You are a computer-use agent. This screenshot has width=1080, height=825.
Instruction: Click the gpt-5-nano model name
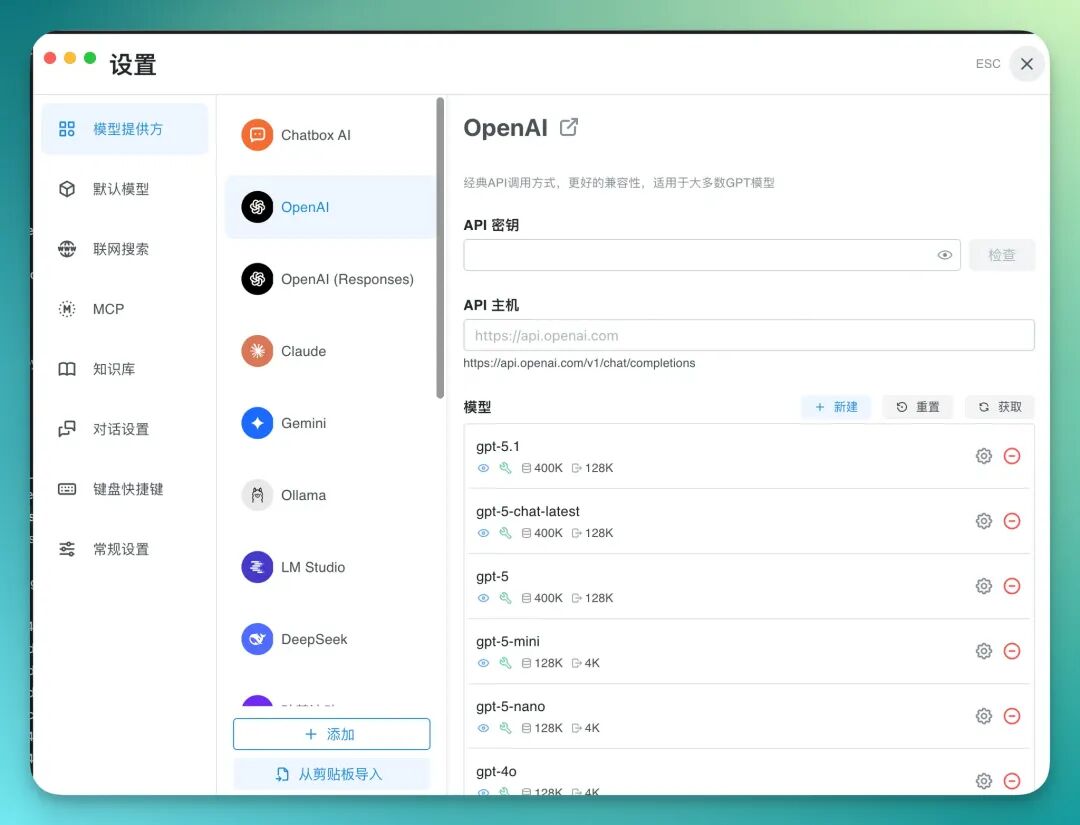coord(510,707)
